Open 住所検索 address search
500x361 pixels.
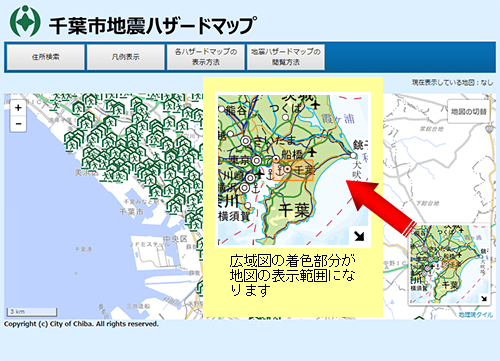click(x=46, y=57)
